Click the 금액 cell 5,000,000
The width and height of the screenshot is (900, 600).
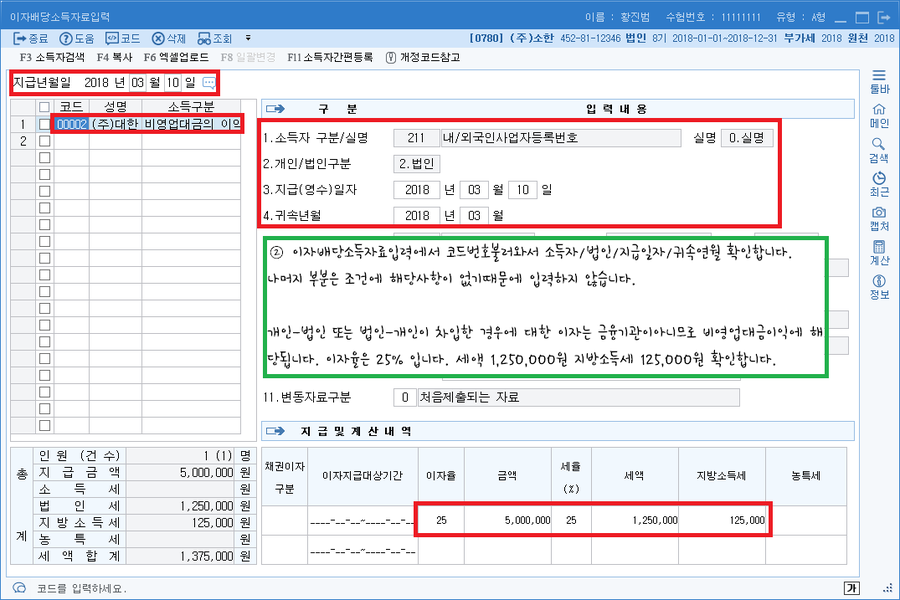tap(508, 520)
